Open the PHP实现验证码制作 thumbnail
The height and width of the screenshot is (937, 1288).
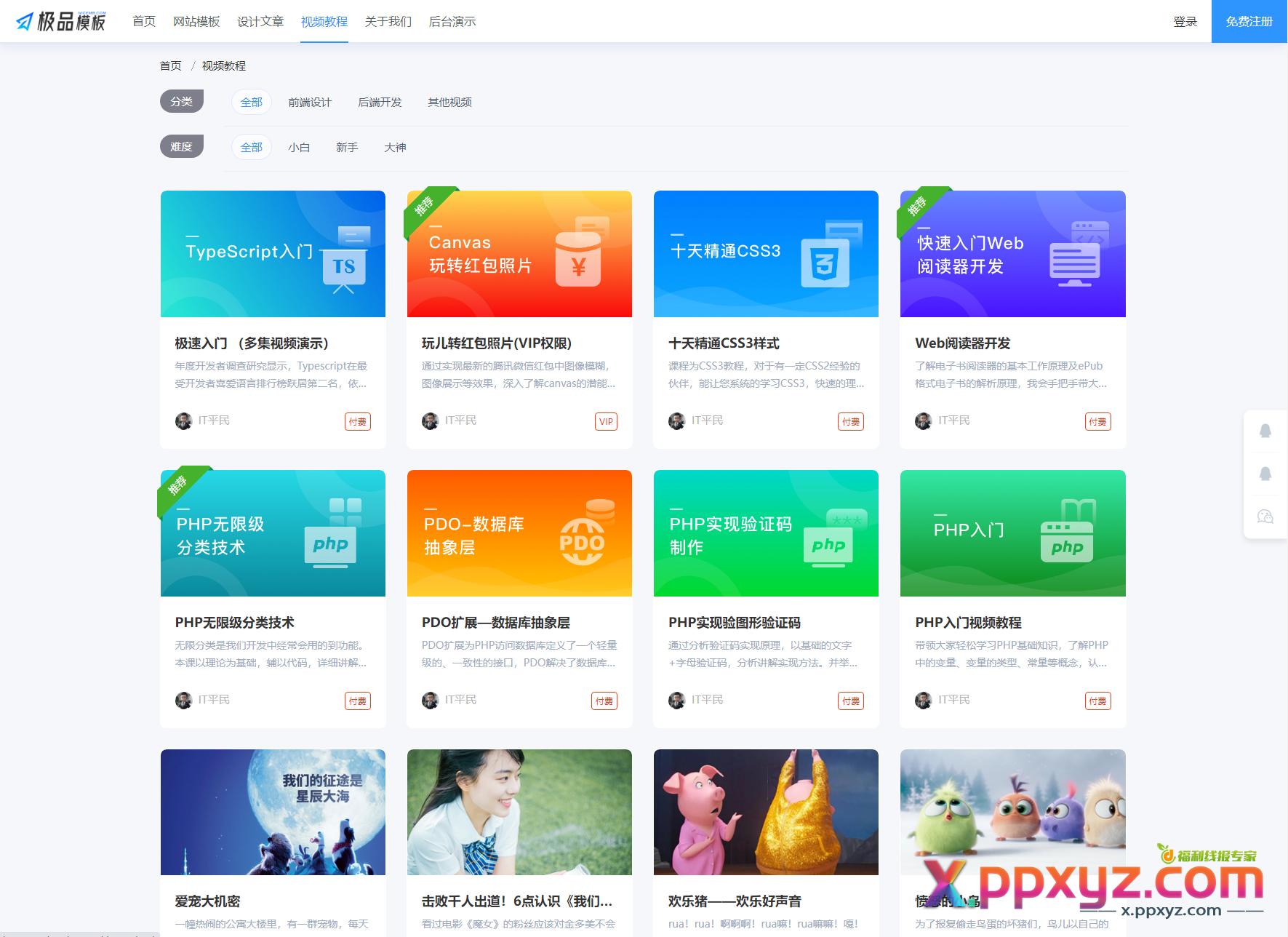tap(766, 533)
